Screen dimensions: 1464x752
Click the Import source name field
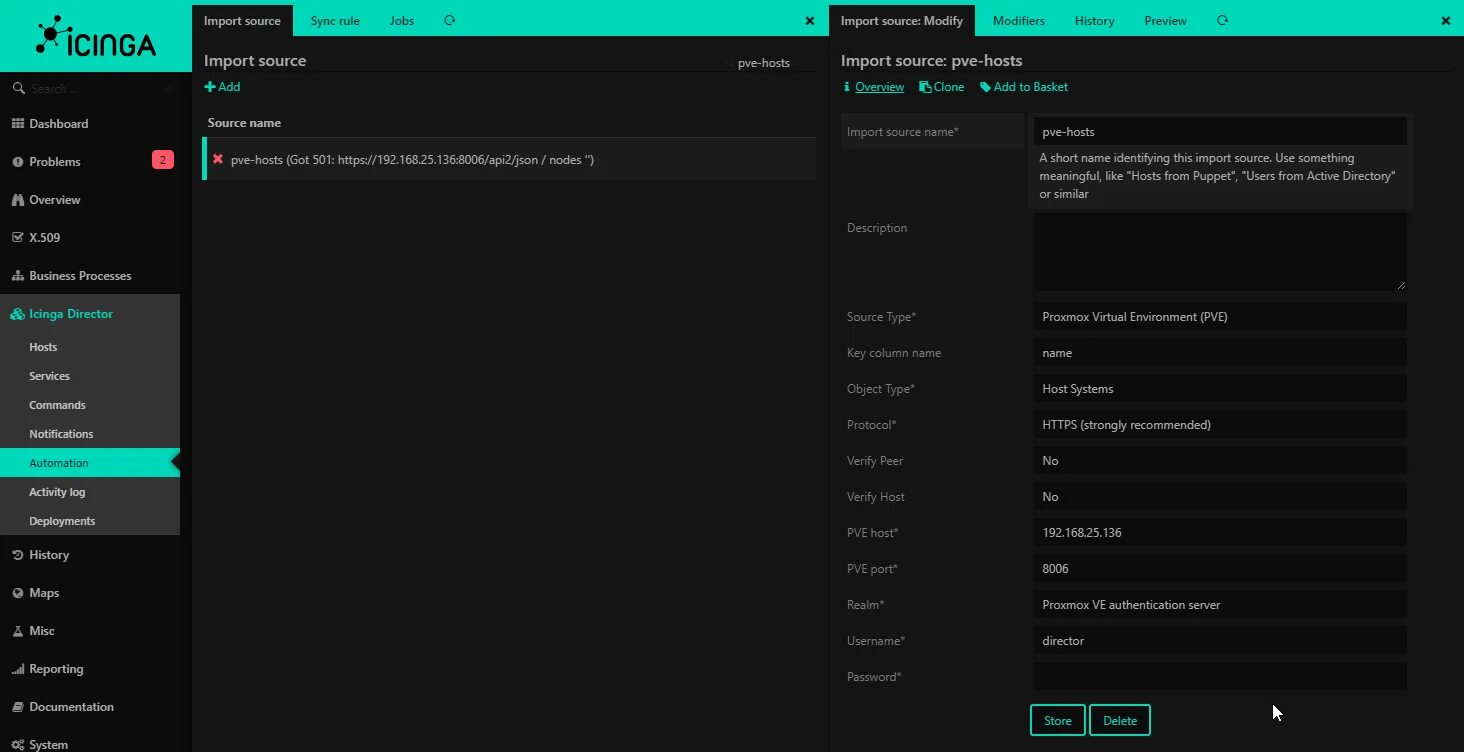tap(1220, 131)
